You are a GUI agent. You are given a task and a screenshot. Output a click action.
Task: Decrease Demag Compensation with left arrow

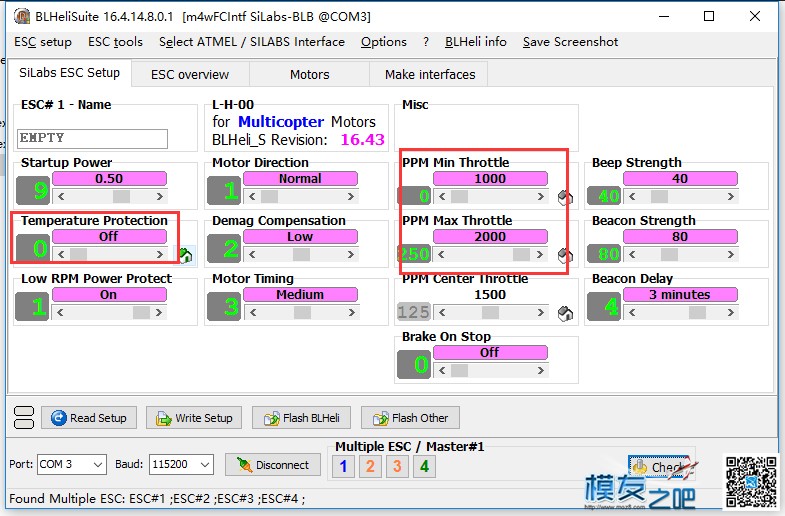pos(252,255)
